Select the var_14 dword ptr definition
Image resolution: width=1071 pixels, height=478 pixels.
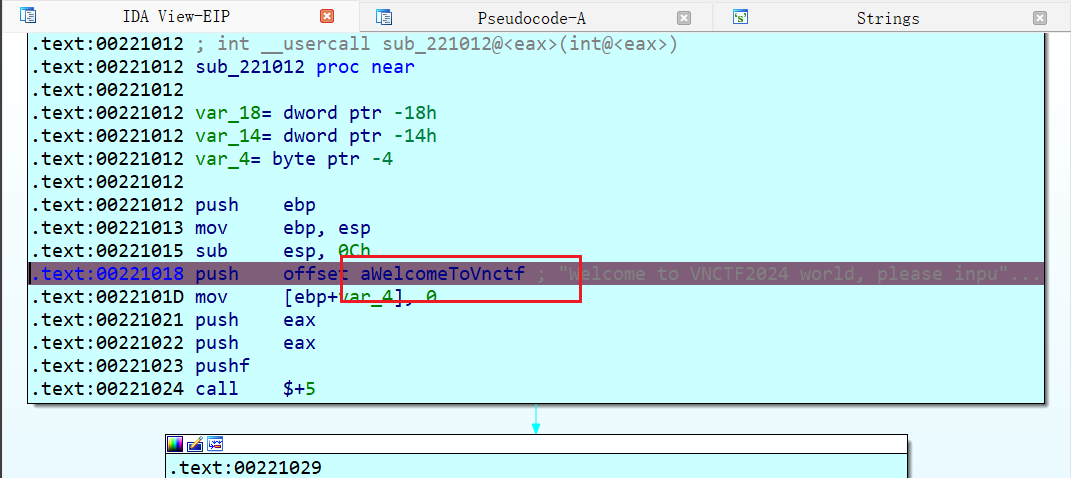tap(316, 136)
